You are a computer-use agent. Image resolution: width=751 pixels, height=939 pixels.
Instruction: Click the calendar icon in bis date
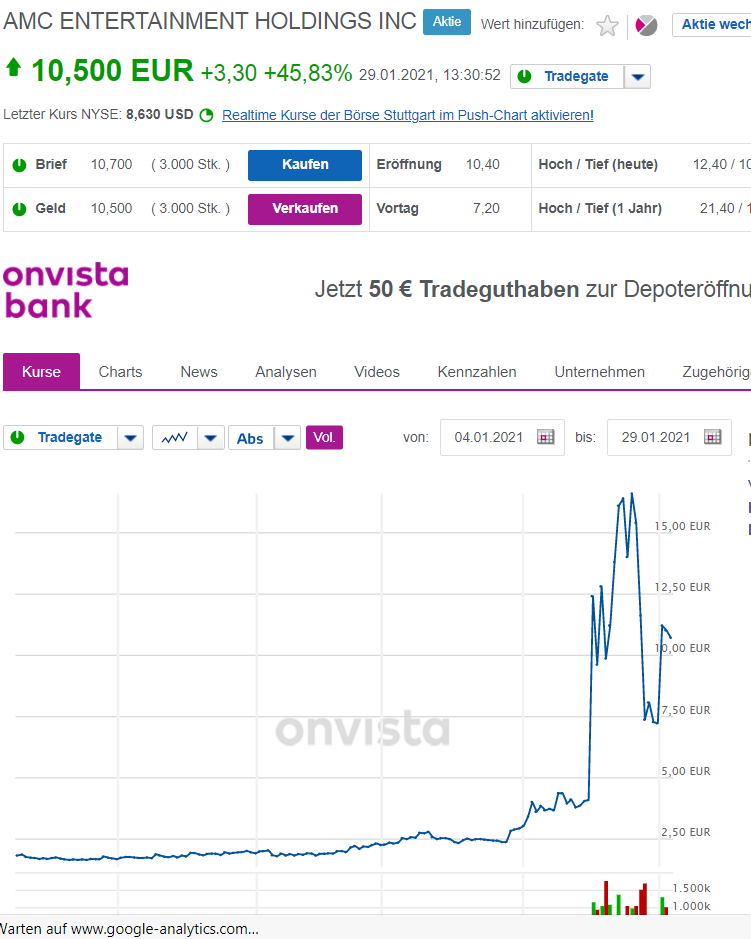pos(713,437)
